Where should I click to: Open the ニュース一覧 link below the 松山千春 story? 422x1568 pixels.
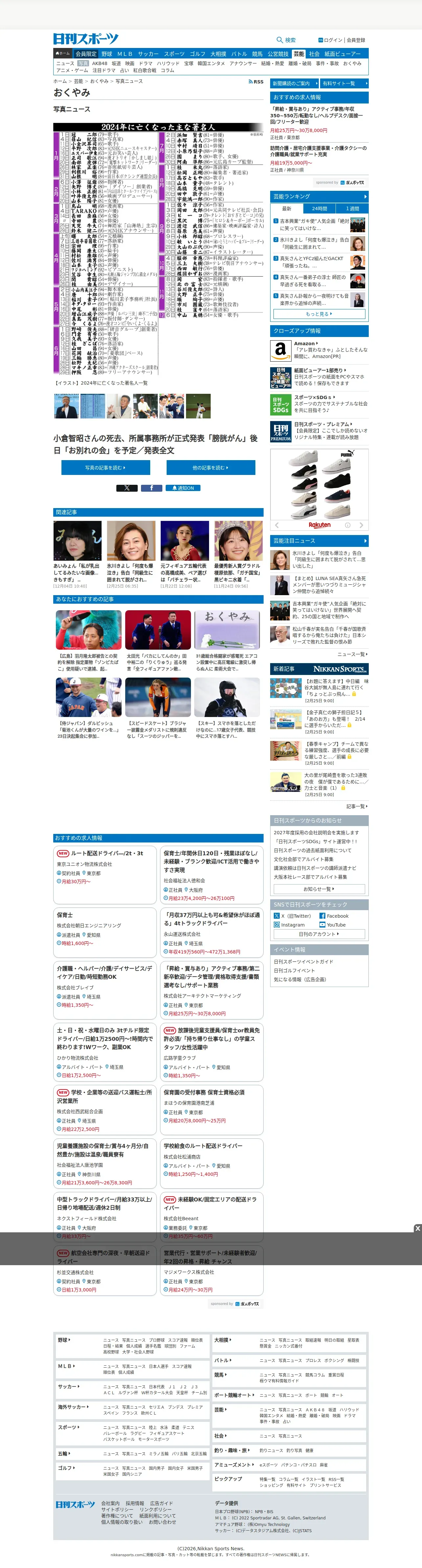pyautogui.click(x=353, y=654)
